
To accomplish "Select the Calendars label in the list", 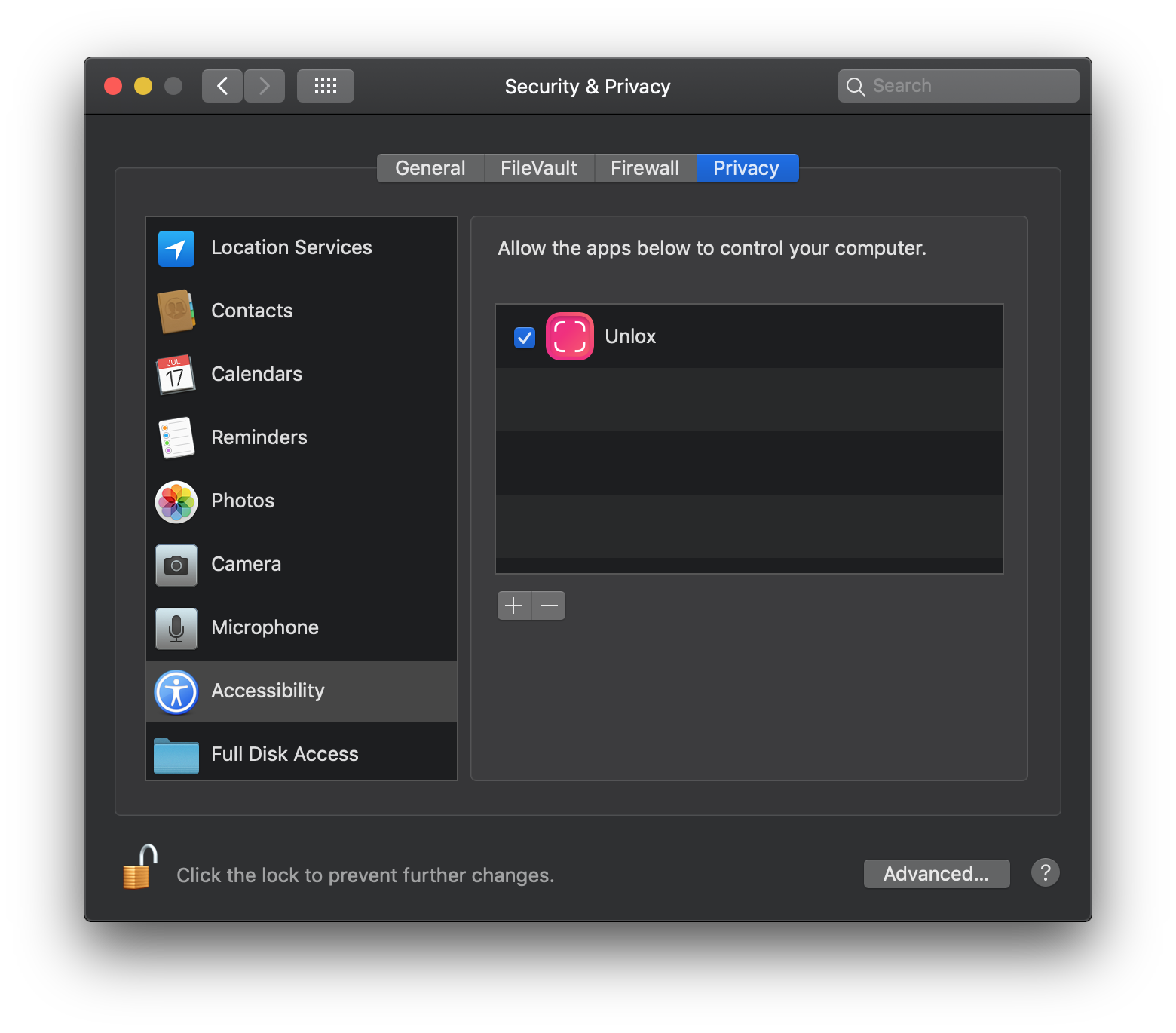I will [x=257, y=374].
